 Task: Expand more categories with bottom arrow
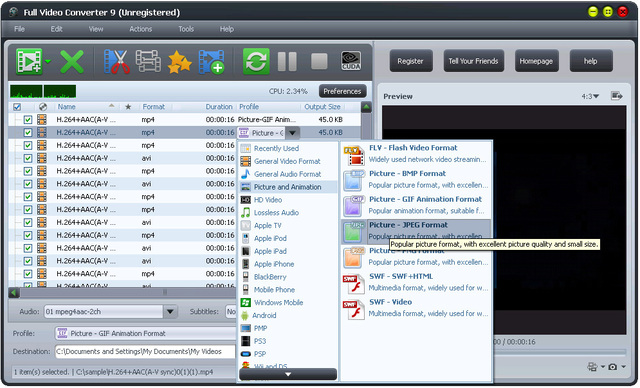(288, 374)
